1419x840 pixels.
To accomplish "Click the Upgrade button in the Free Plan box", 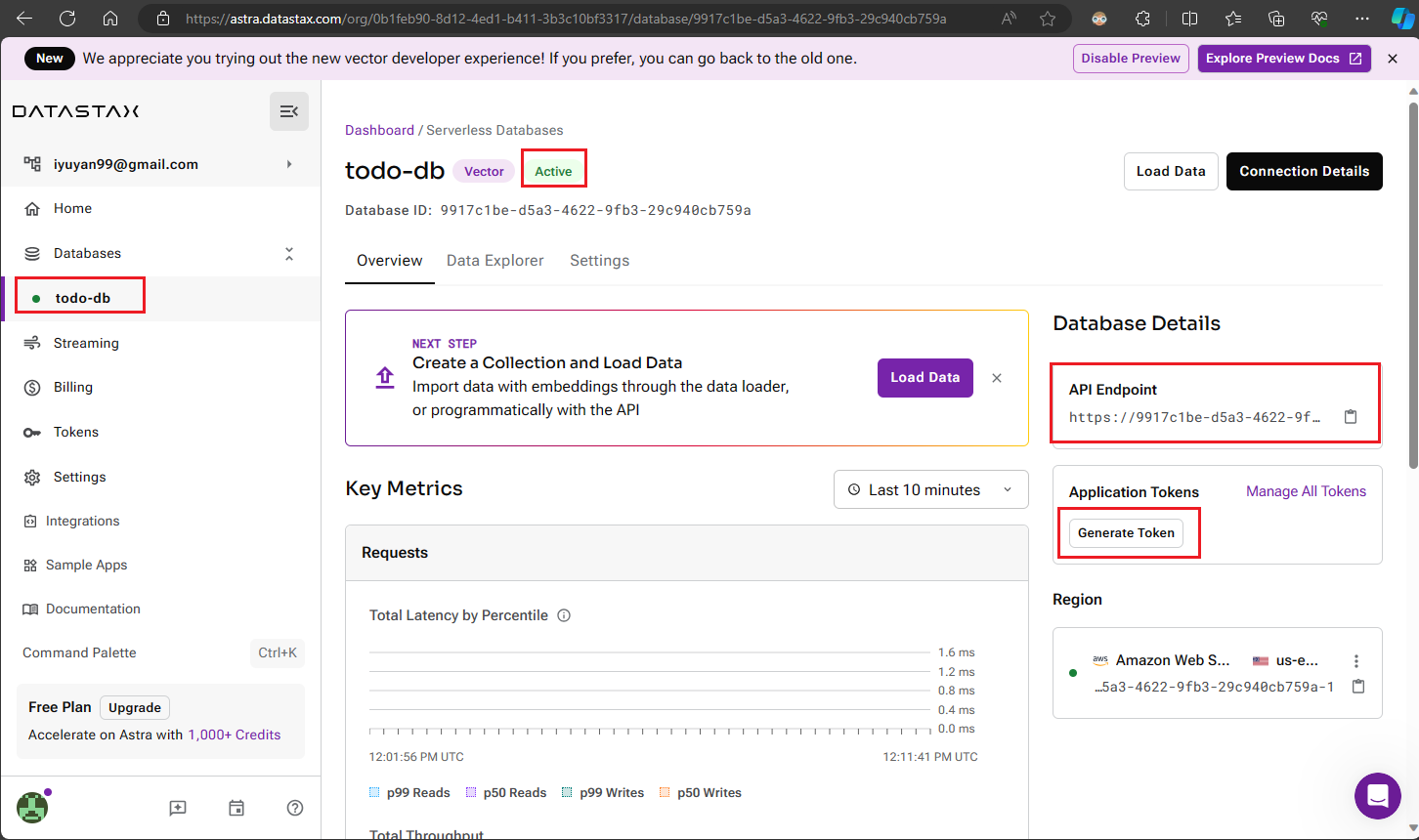I will pyautogui.click(x=135, y=707).
